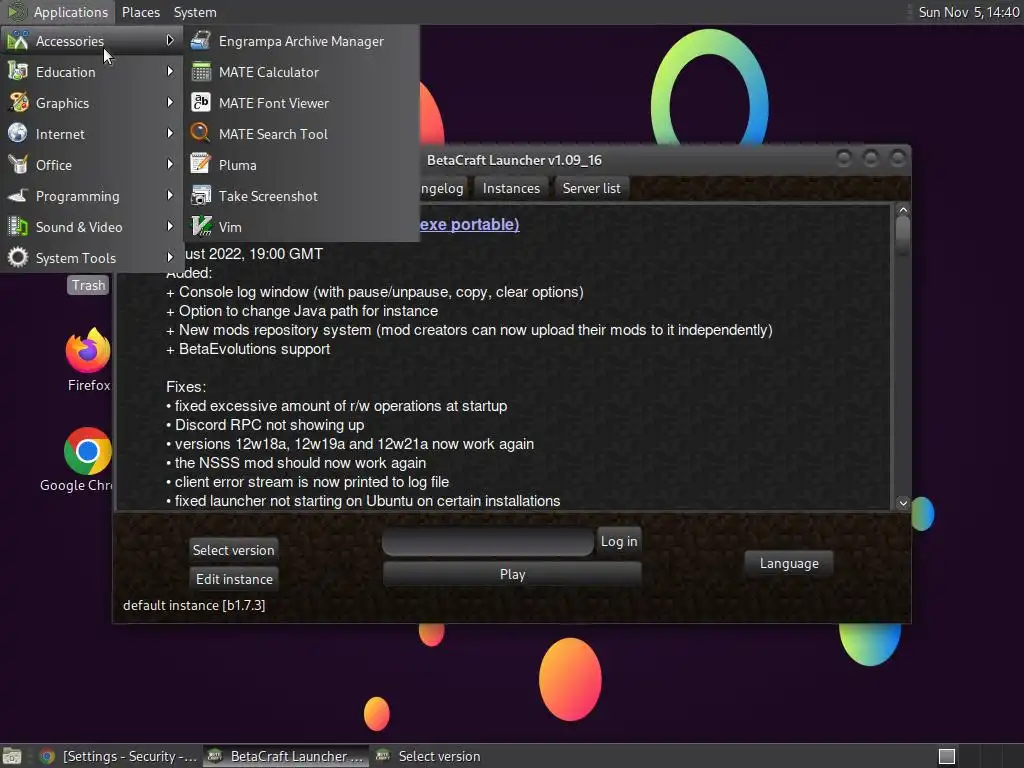Click the System Tools gear icon
The height and width of the screenshot is (768, 1024).
pos(18,257)
